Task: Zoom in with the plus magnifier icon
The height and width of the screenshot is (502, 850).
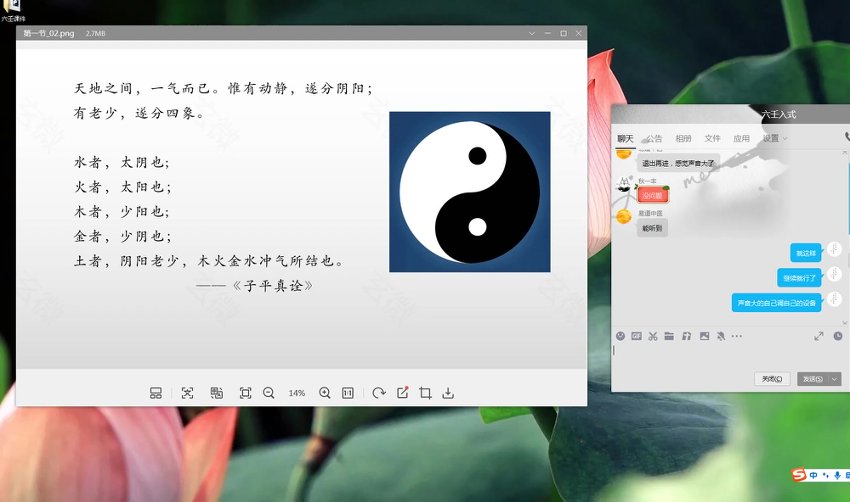Action: pos(325,393)
